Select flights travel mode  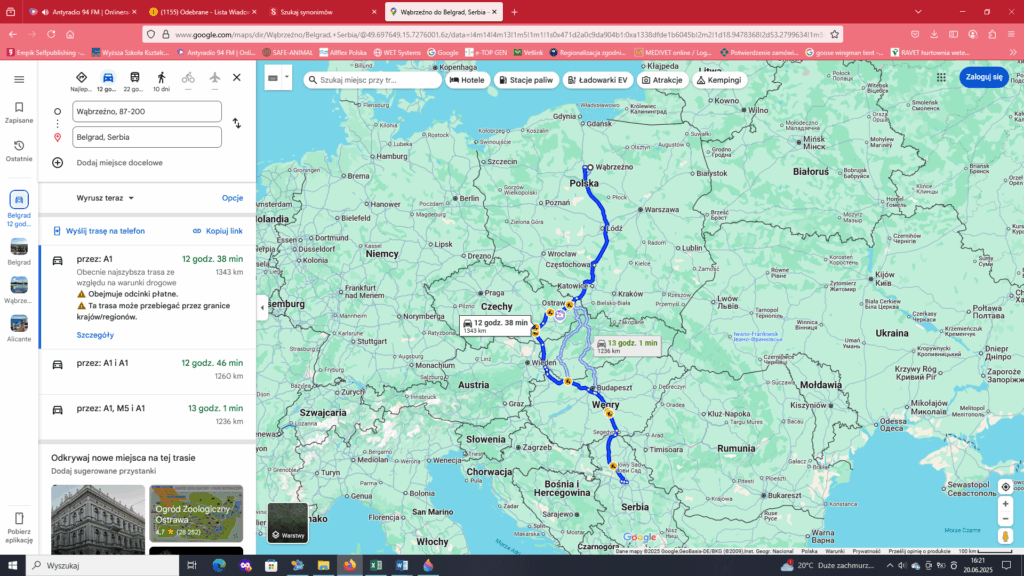[x=215, y=81]
